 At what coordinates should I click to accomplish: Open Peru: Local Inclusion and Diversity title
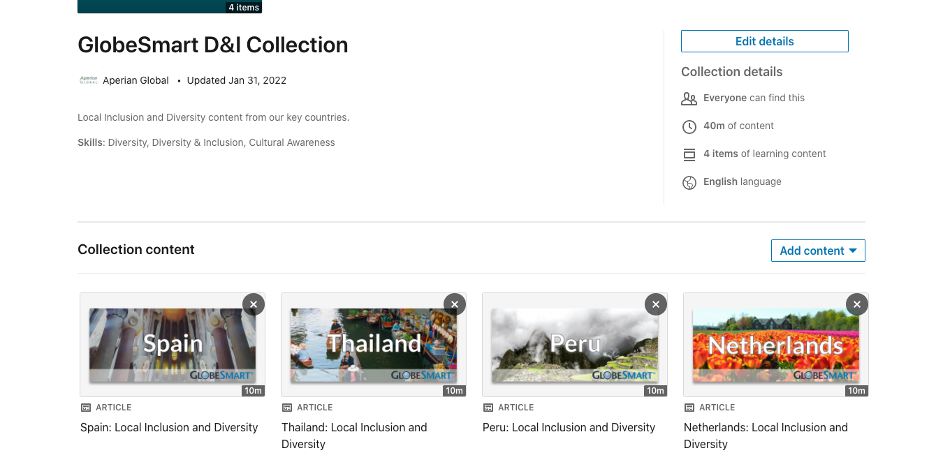(569, 428)
